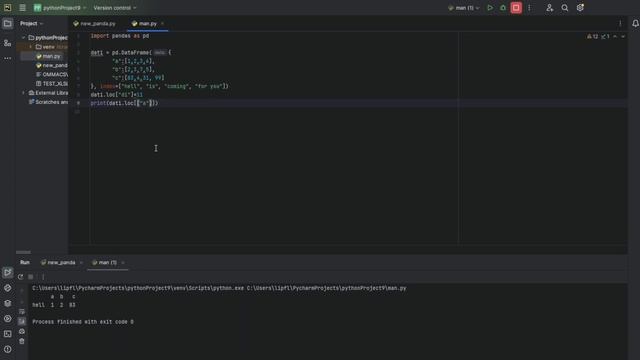640x360 pixels.
Task: Open More tool windows ellipsis in left bar
Action: [x=7, y=58]
